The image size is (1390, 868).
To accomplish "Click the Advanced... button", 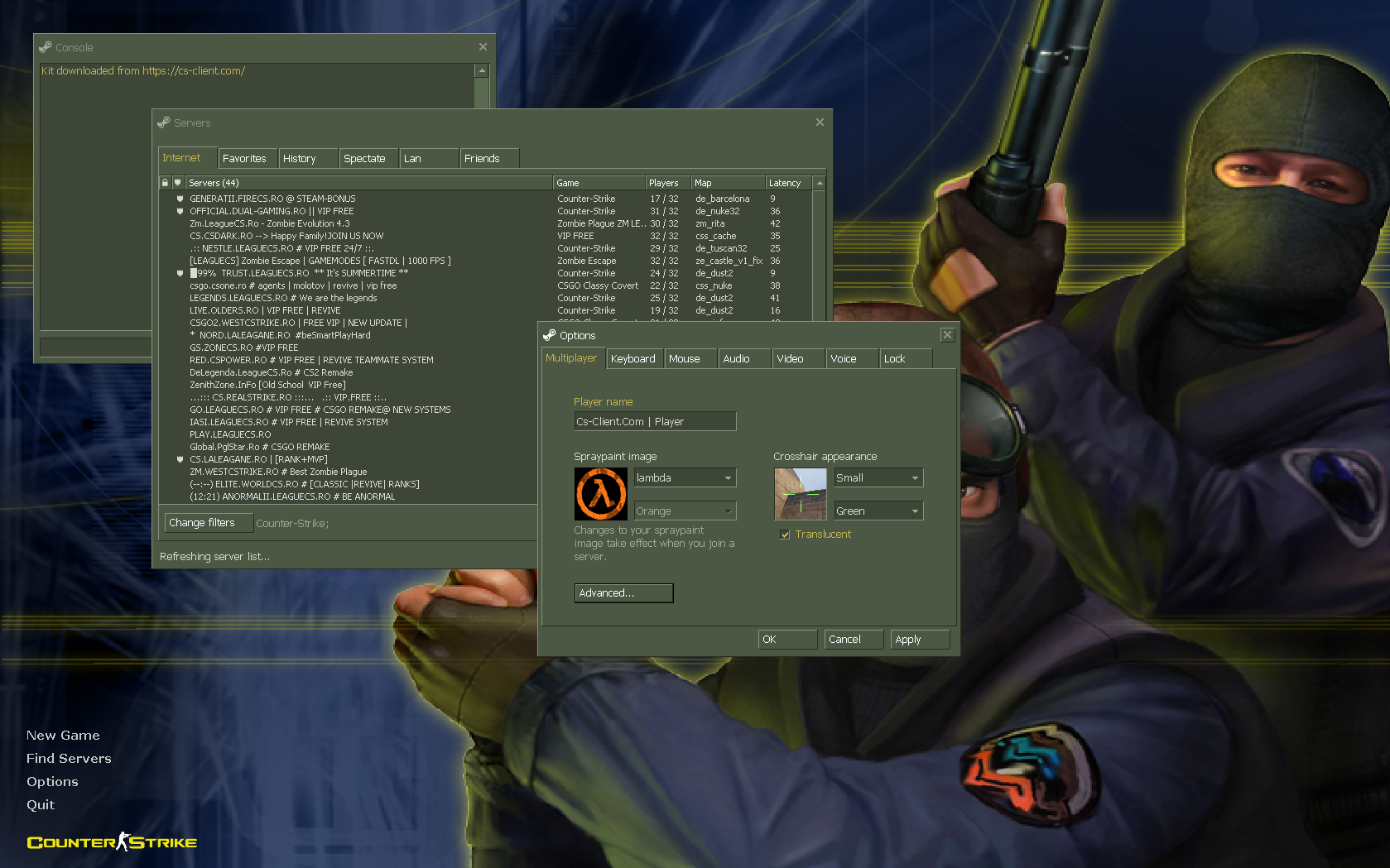I will point(623,593).
